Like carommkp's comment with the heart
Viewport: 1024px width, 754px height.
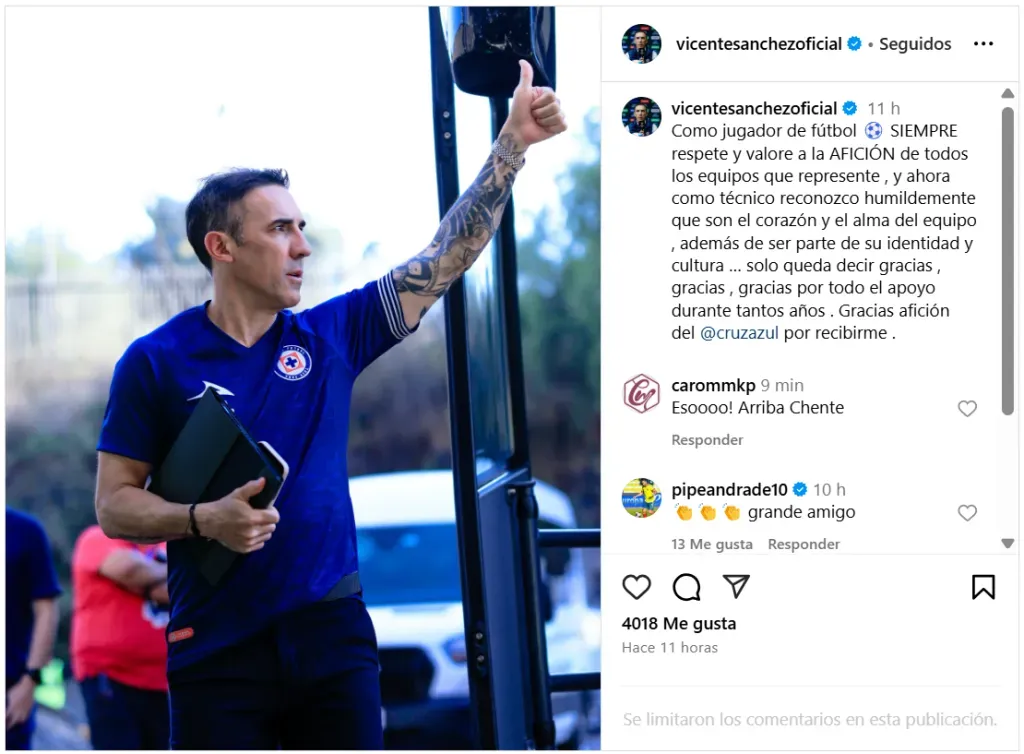pyautogui.click(x=967, y=409)
